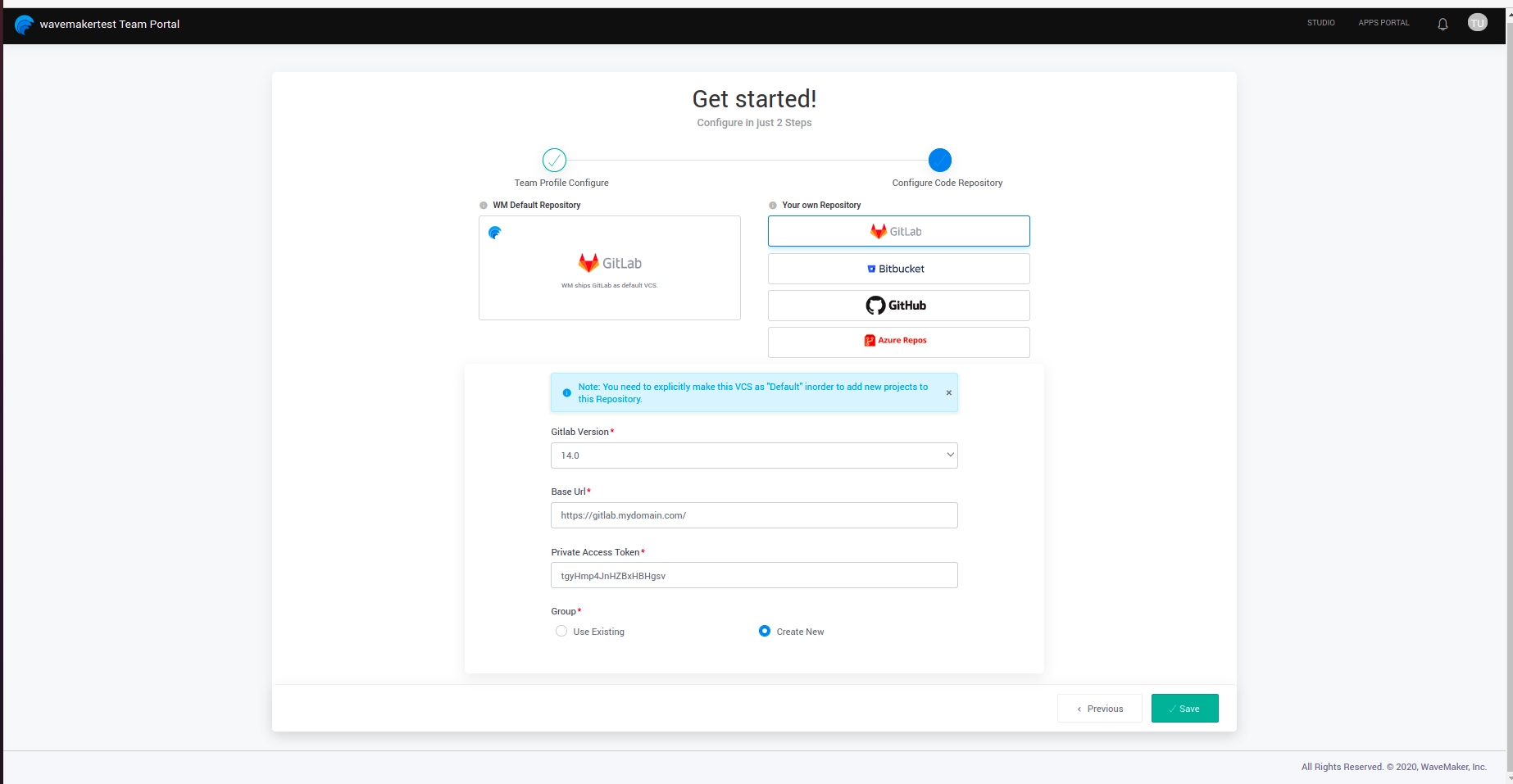Select the GitLab repository option
This screenshot has height=784, width=1513.
tap(898, 231)
